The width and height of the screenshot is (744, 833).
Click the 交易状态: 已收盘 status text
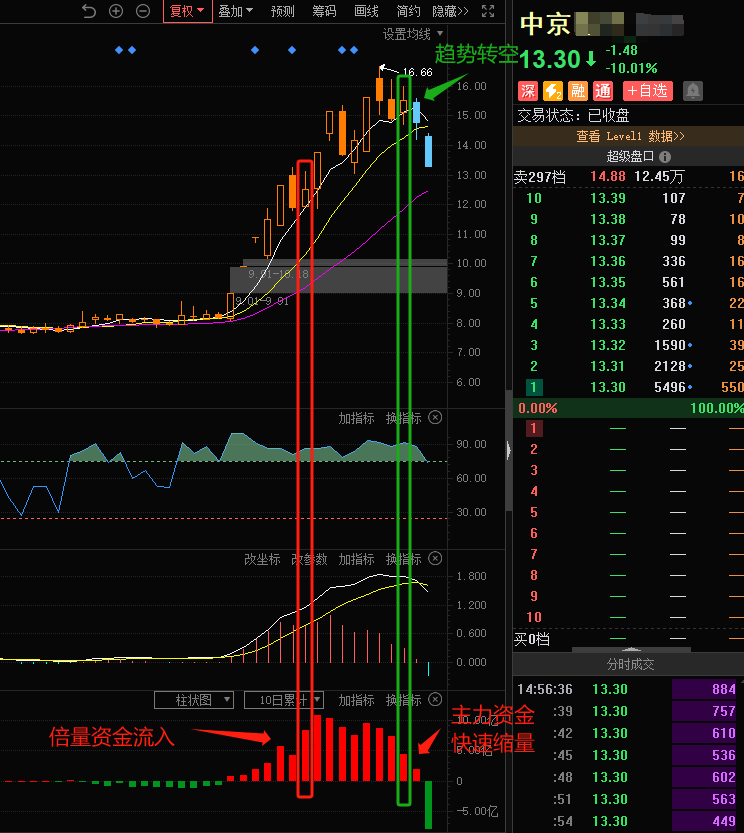[573, 115]
